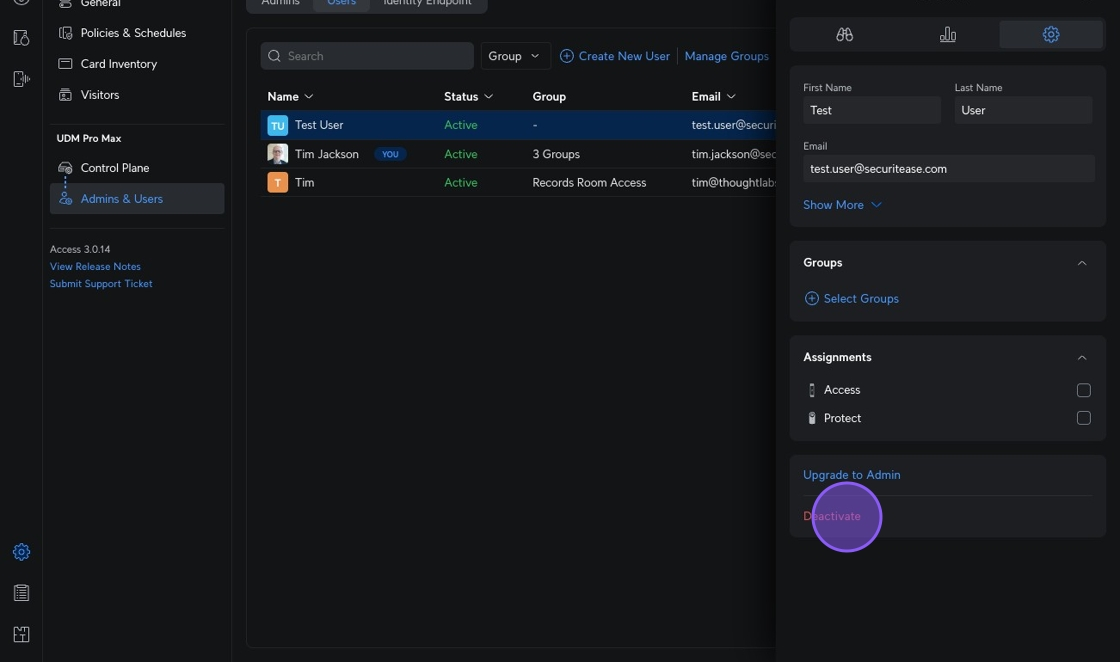Open Card Inventory from the sidebar
This screenshot has width=1120, height=662.
pos(118,64)
